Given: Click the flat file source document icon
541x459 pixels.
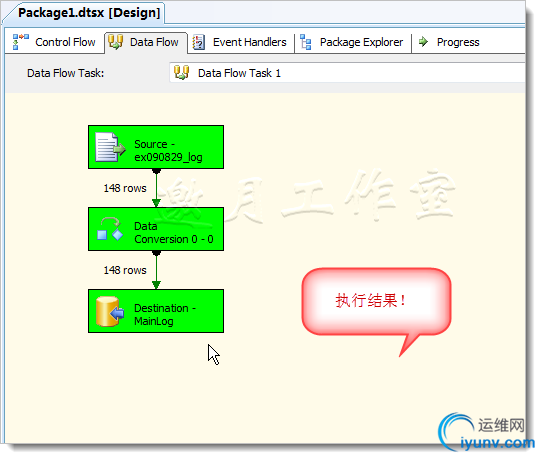Looking at the screenshot, I should click(110, 147).
